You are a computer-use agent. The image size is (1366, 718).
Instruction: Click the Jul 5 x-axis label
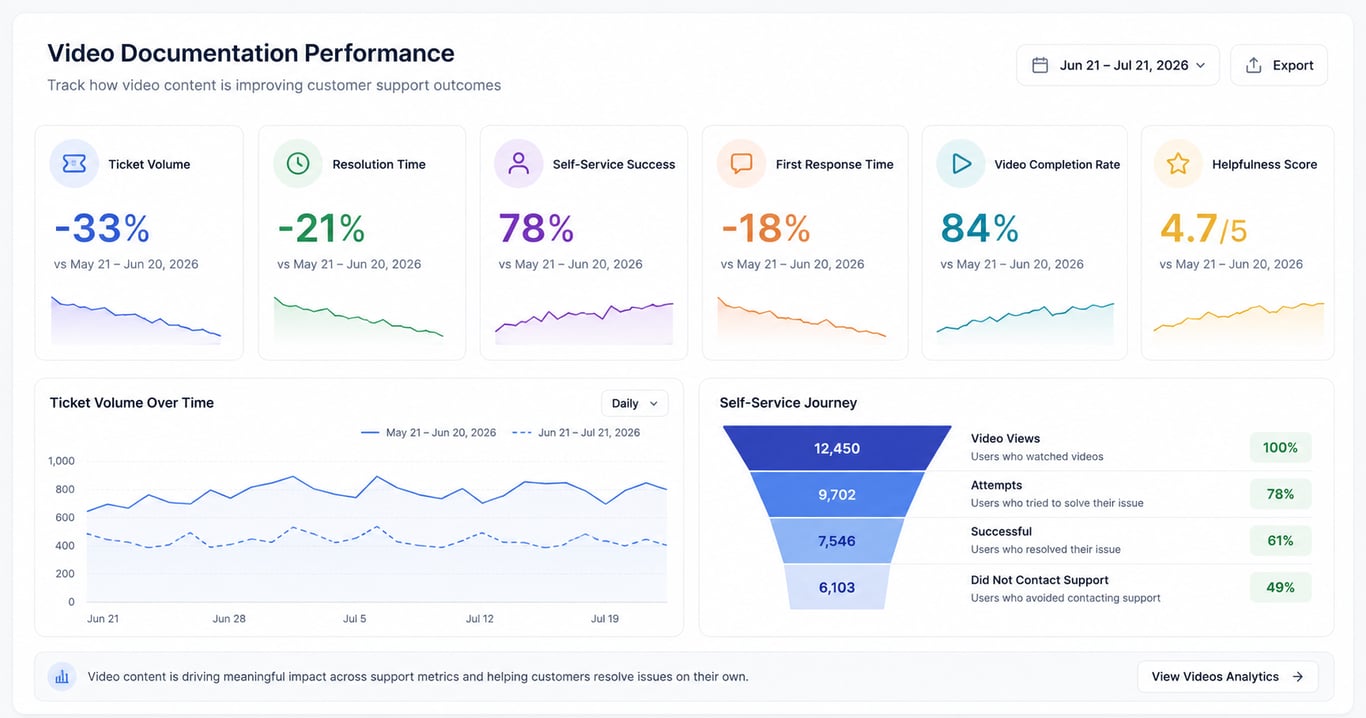tap(355, 619)
